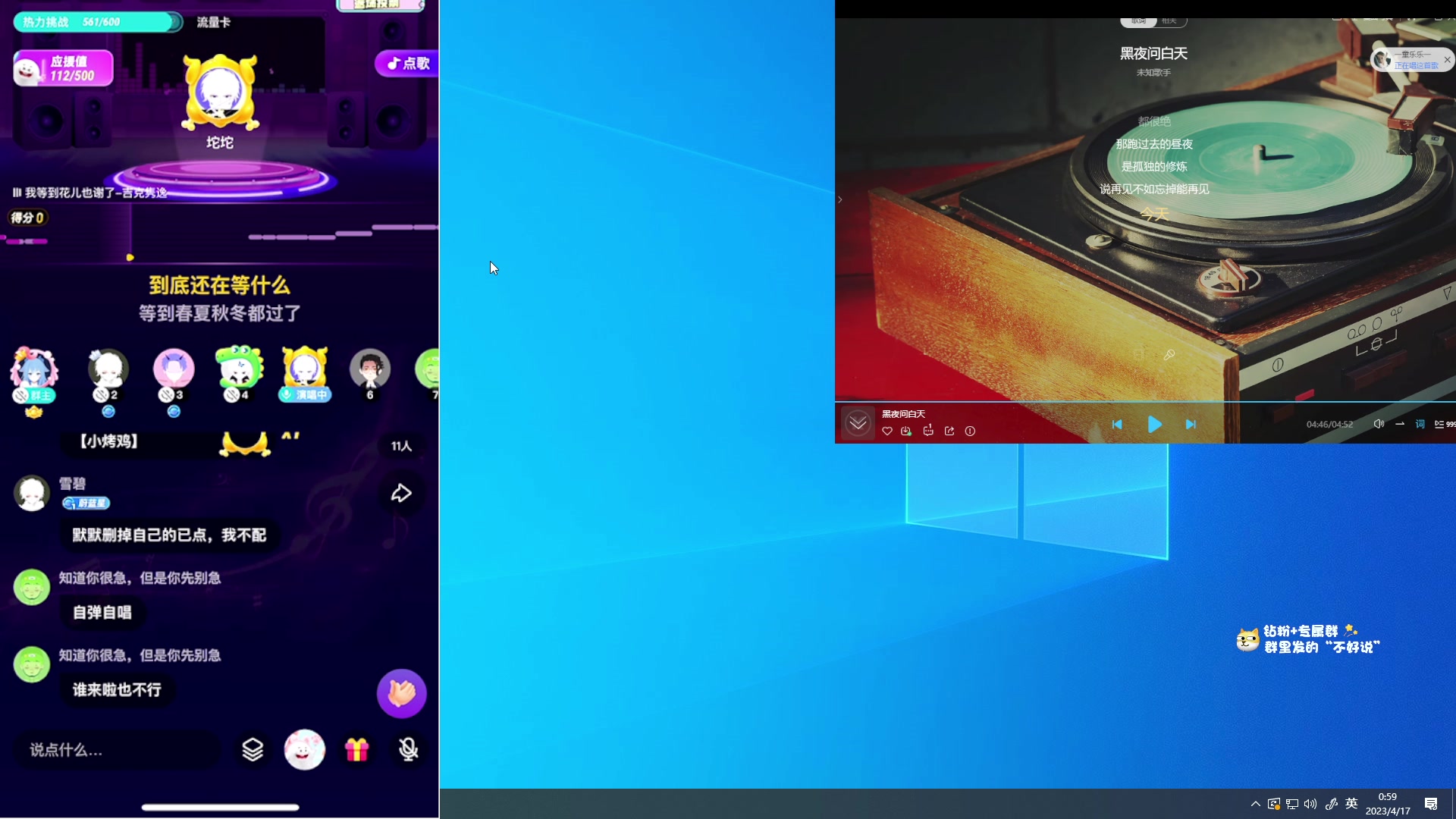
Task: Toggle the microphone mute button
Action: 408,750
